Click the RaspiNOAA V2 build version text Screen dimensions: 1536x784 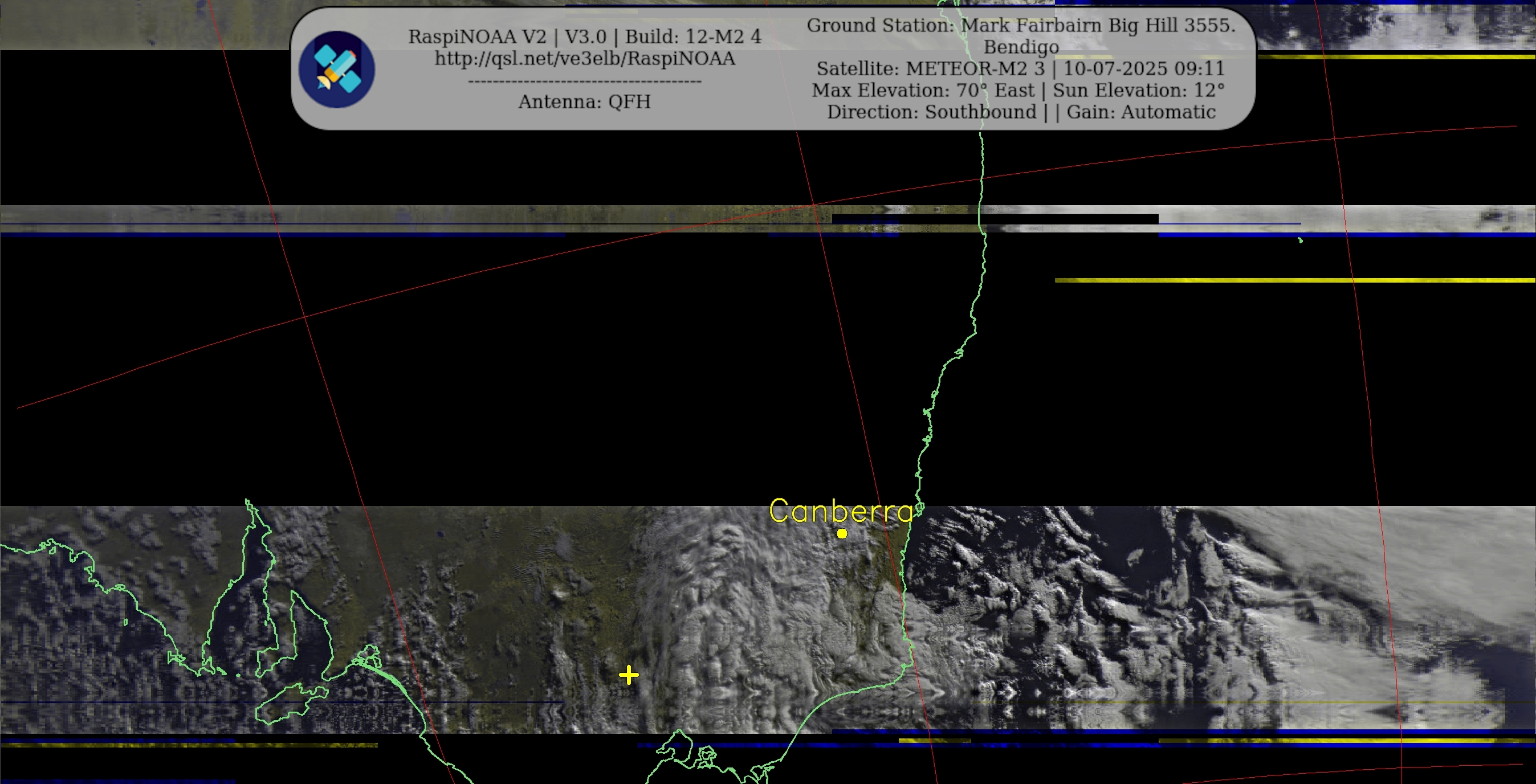[x=584, y=36]
